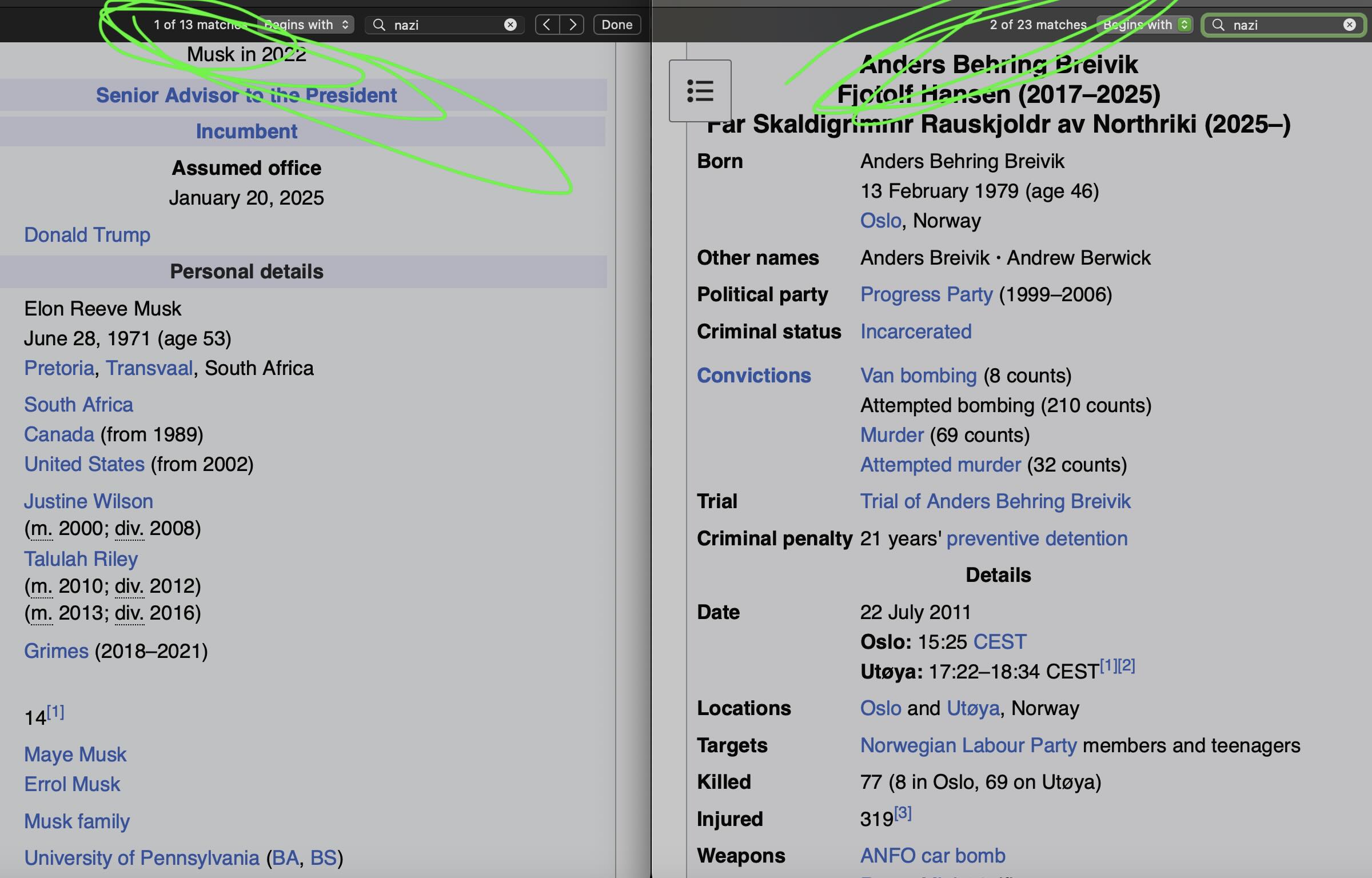Open the Attempted murder link
The height and width of the screenshot is (878, 1372).
(x=940, y=465)
